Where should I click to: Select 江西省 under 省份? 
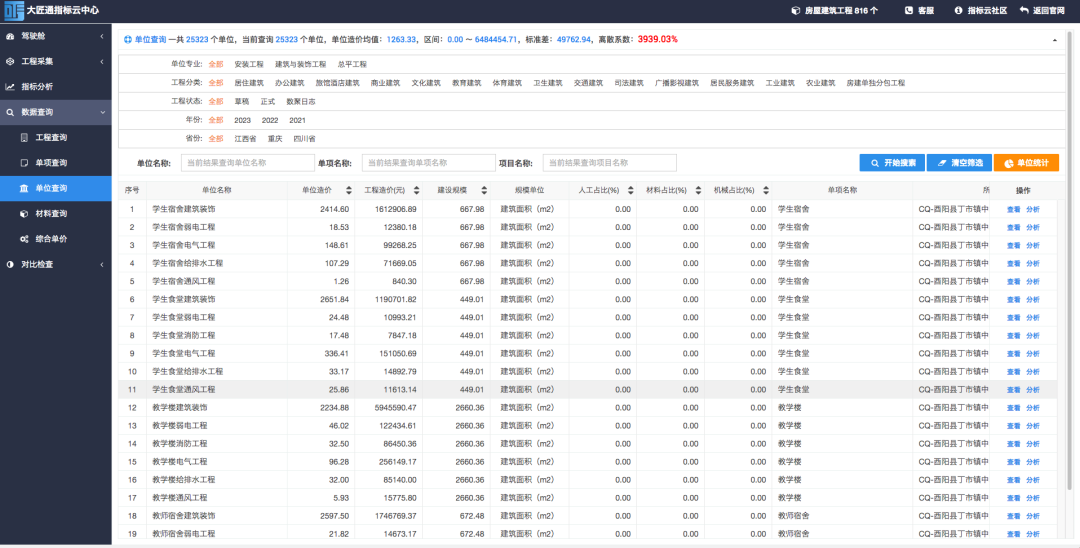coord(245,138)
